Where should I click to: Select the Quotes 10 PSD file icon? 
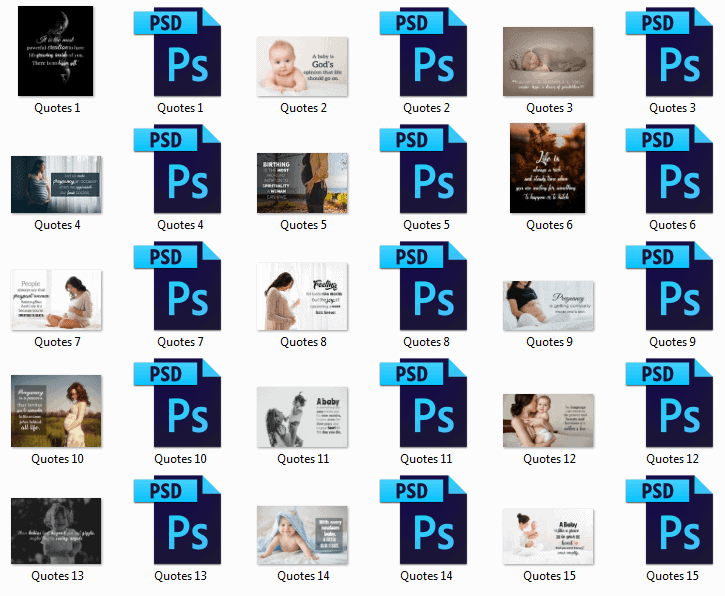178,402
